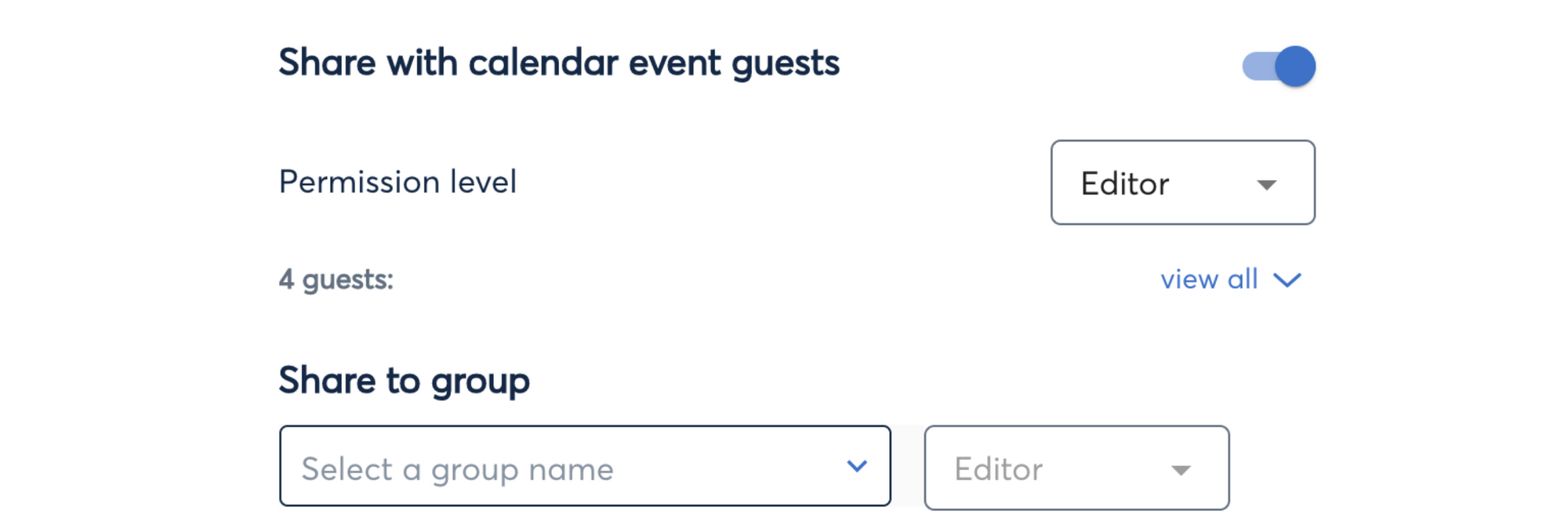This screenshot has width=1568, height=532.
Task: Click the chevron beside "view all"
Action: (1287, 280)
